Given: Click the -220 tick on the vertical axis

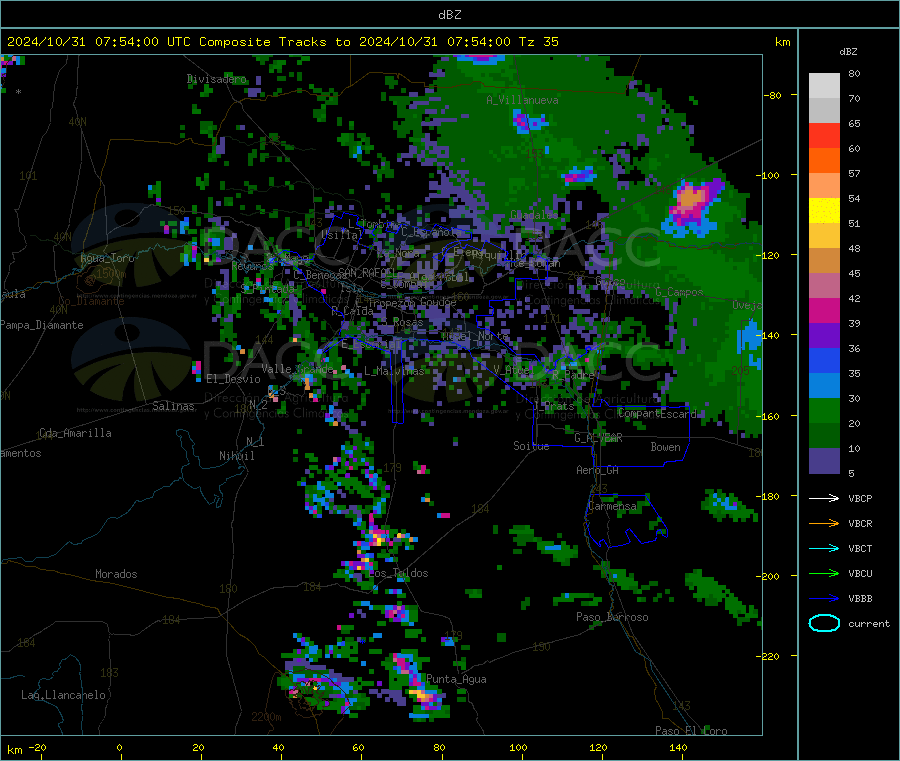Looking at the screenshot, I should (767, 657).
